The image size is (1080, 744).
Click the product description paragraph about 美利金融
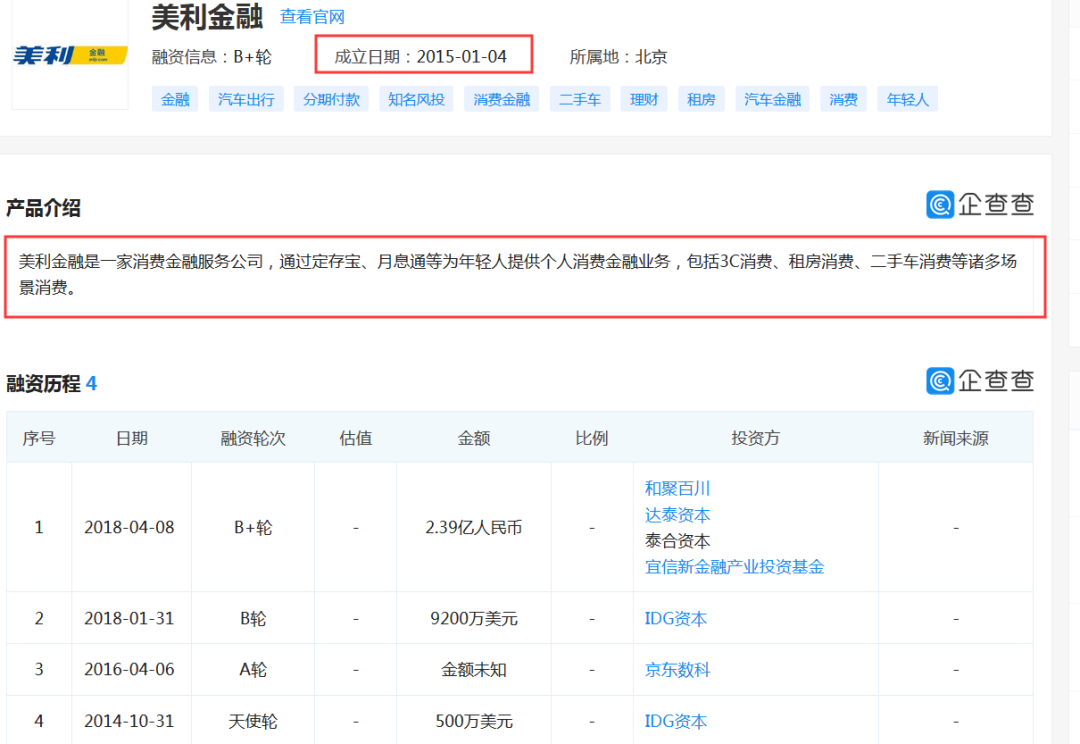pos(518,274)
